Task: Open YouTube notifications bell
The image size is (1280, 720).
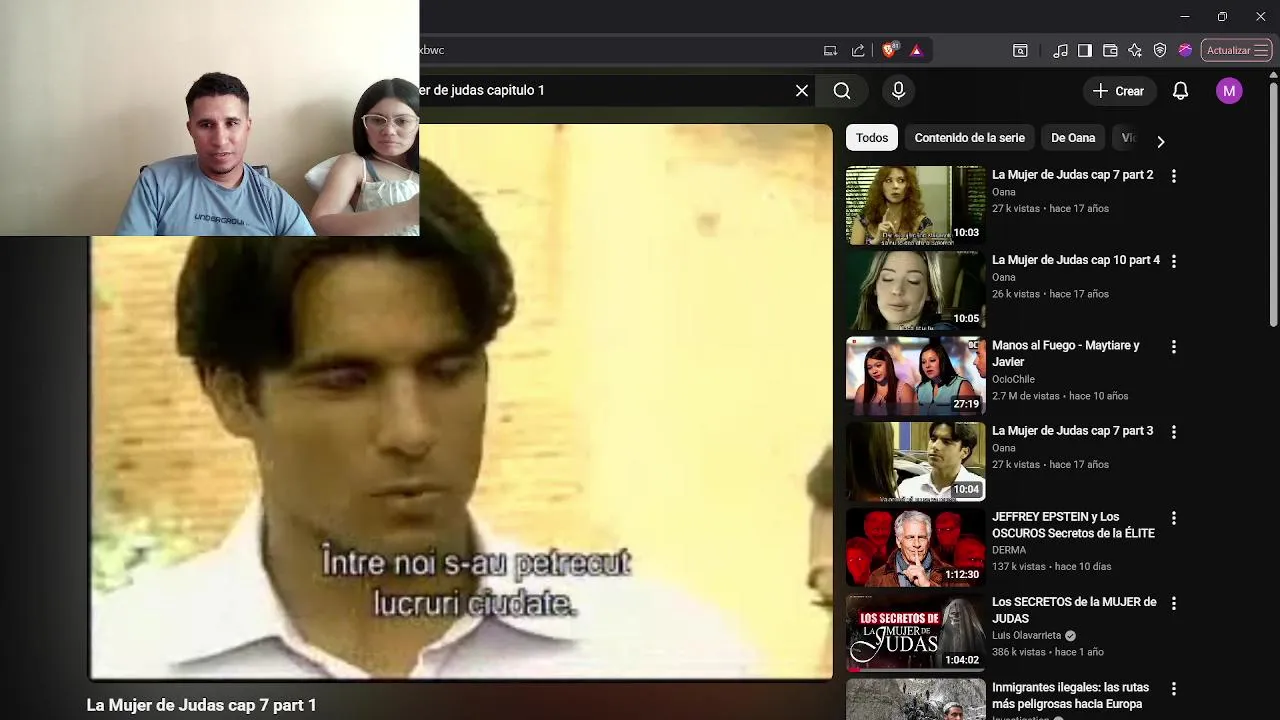Action: (x=1180, y=91)
